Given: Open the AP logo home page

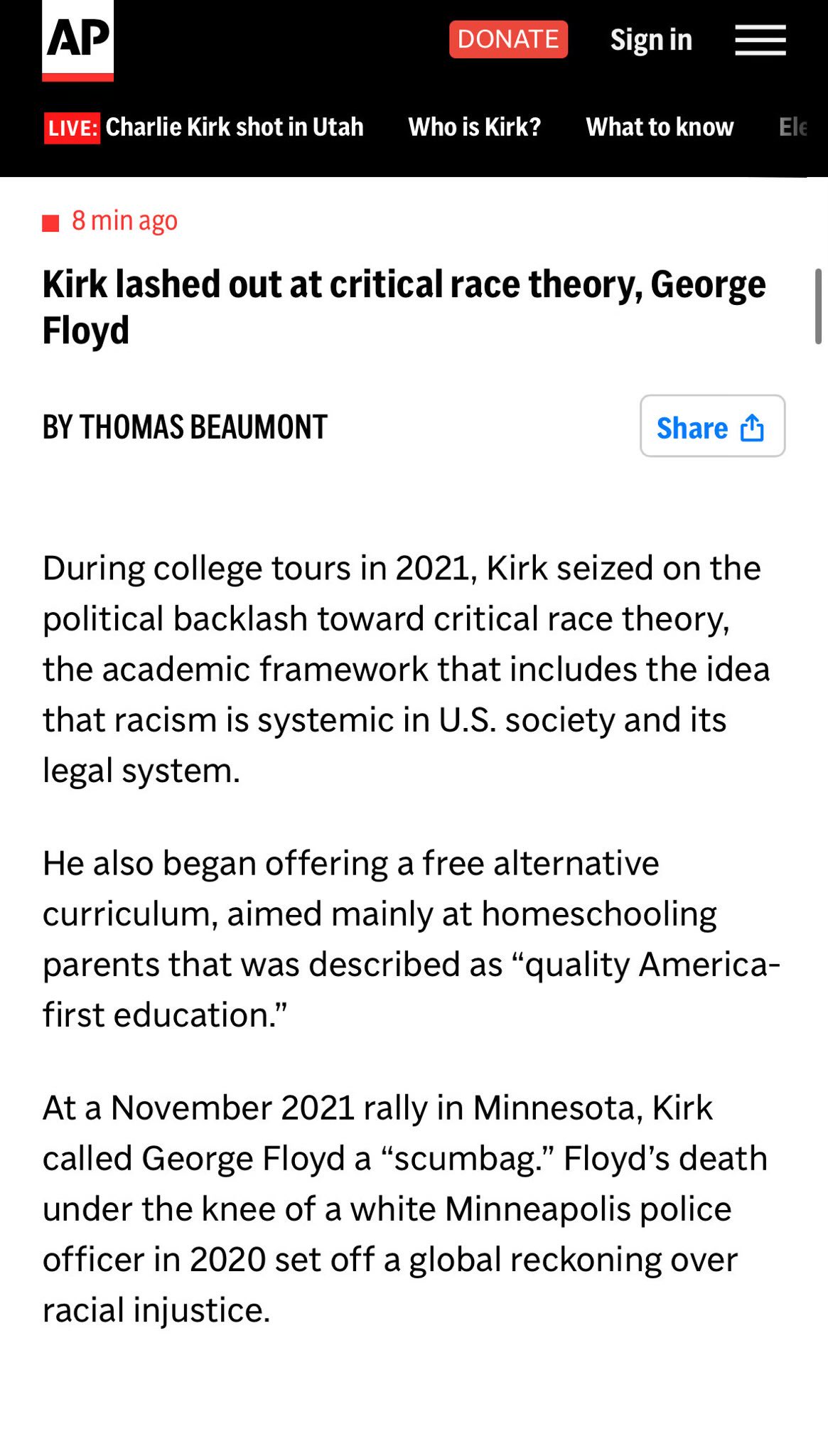Looking at the screenshot, I should 77,41.
